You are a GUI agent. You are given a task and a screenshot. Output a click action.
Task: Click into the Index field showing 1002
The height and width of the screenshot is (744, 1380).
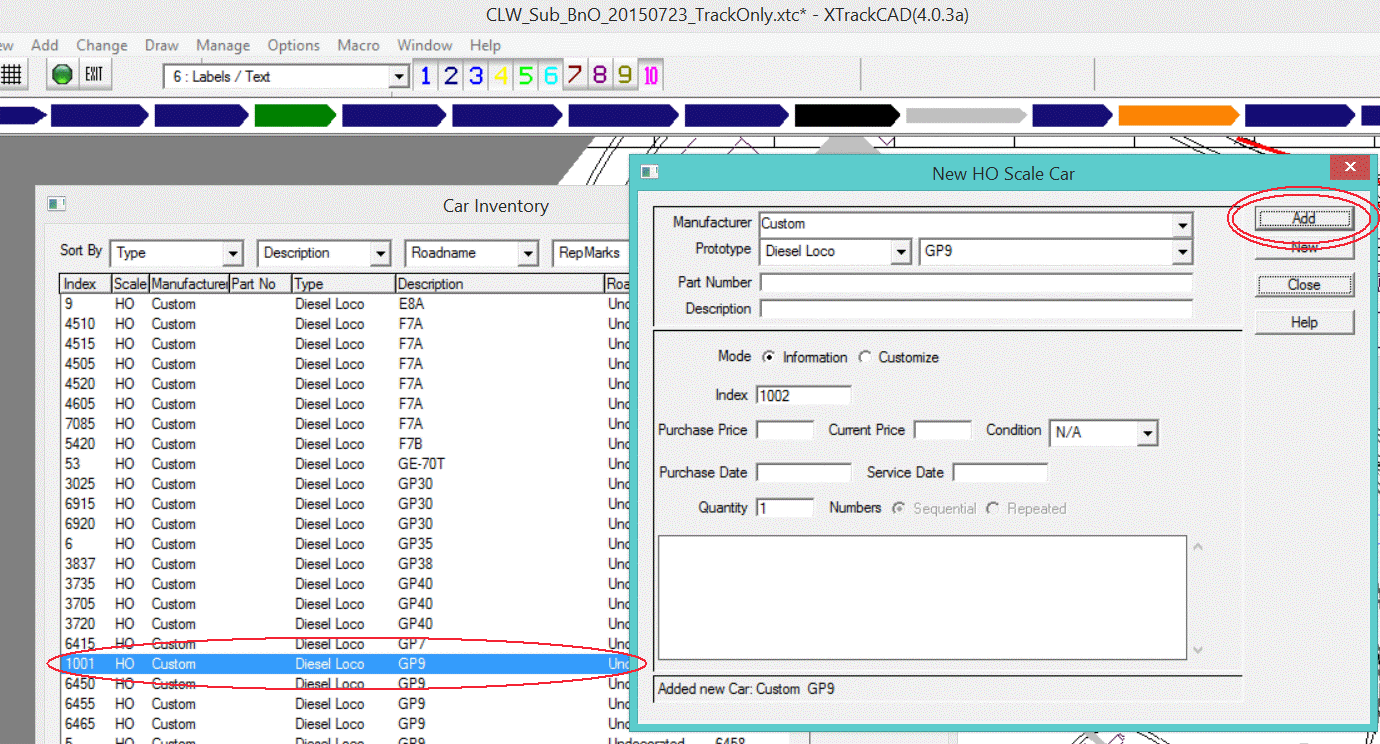(x=804, y=395)
